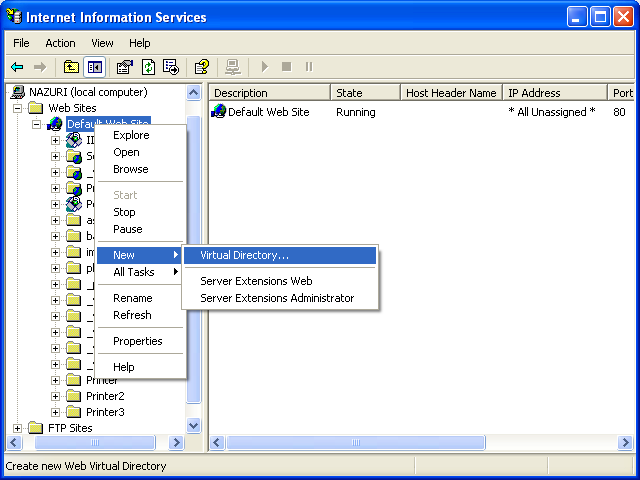Click tree pane scroll left arrow

click(14, 442)
